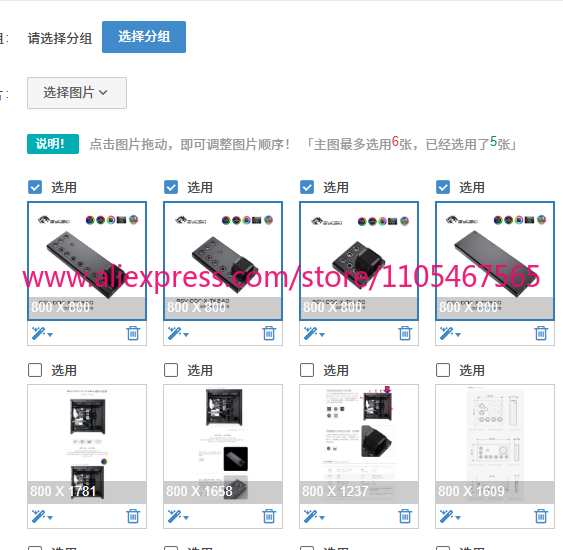The image size is (563, 550).
Task: Click the teal 说明! label
Action: 53,144
